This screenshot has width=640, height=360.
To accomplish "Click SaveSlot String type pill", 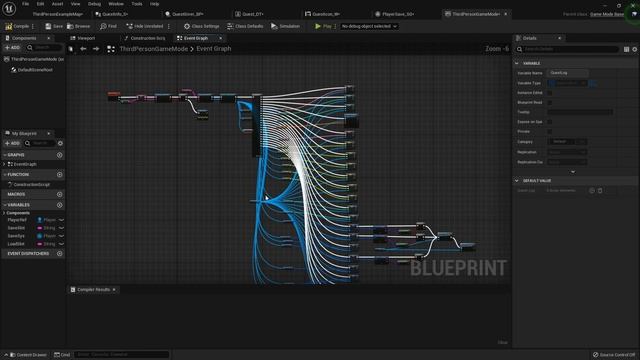I will (46, 228).
